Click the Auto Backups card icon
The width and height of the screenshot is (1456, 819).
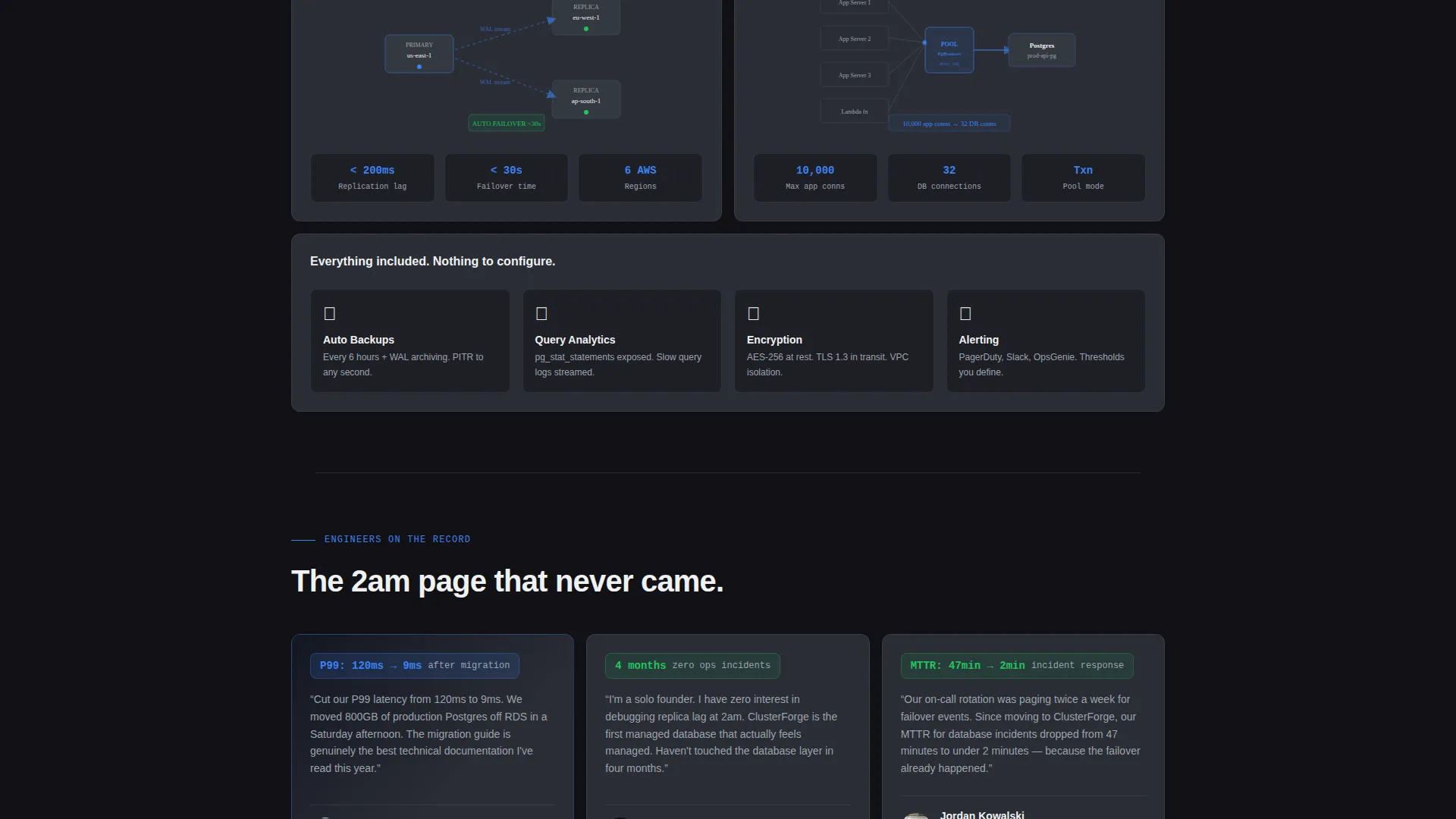click(x=329, y=314)
